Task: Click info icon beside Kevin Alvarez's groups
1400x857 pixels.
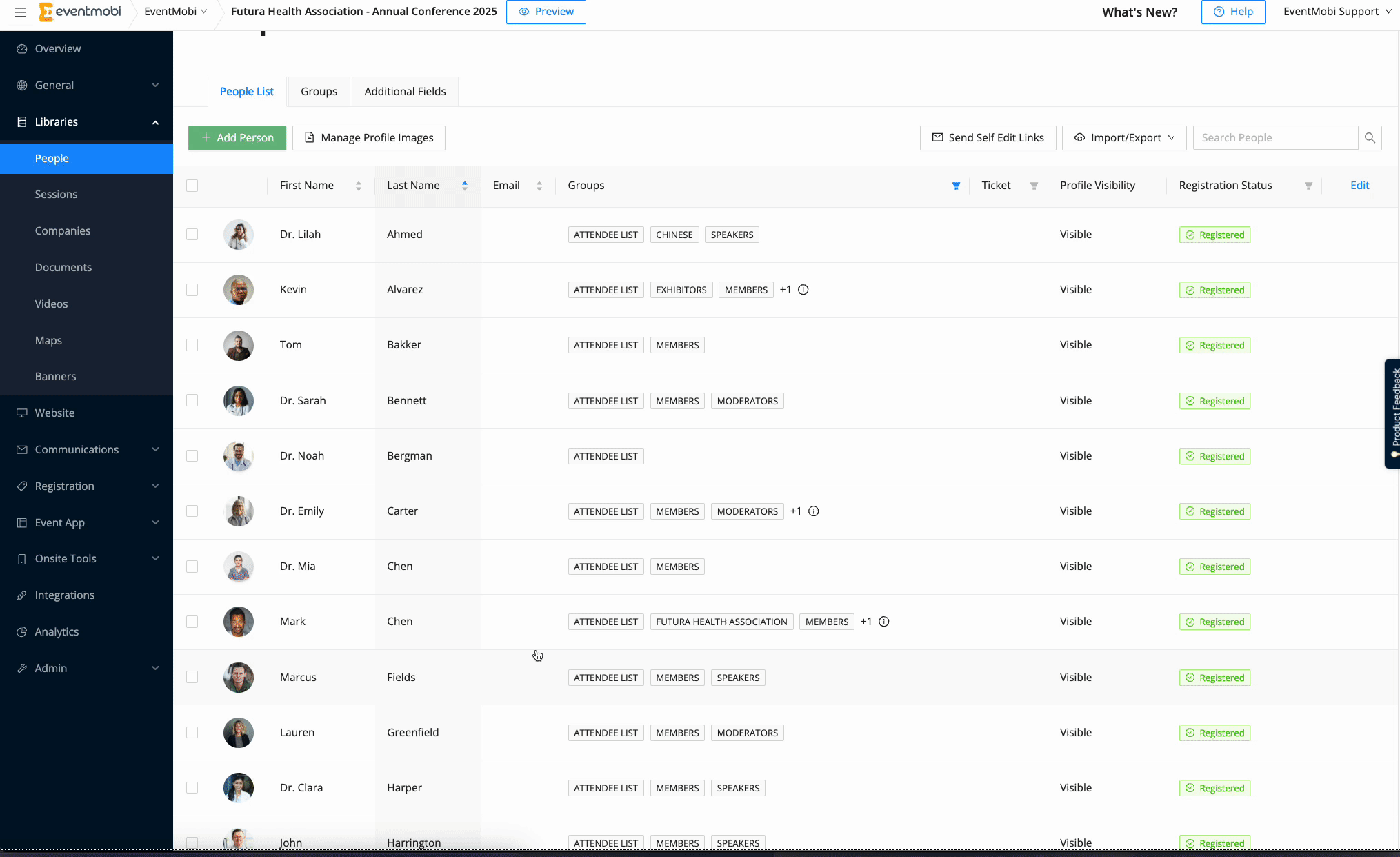Action: [803, 290]
